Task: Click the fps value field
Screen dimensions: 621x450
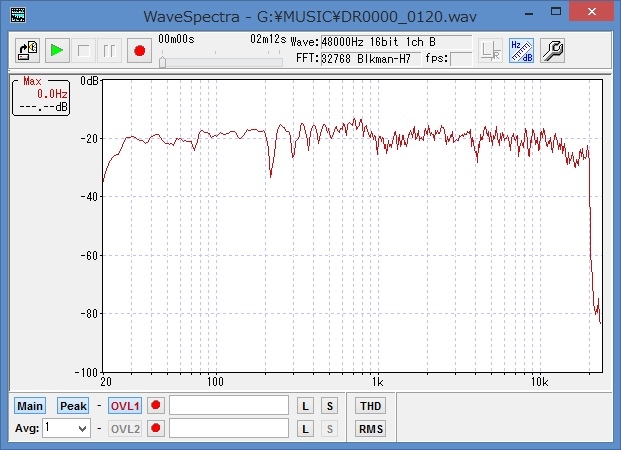Action: point(461,59)
